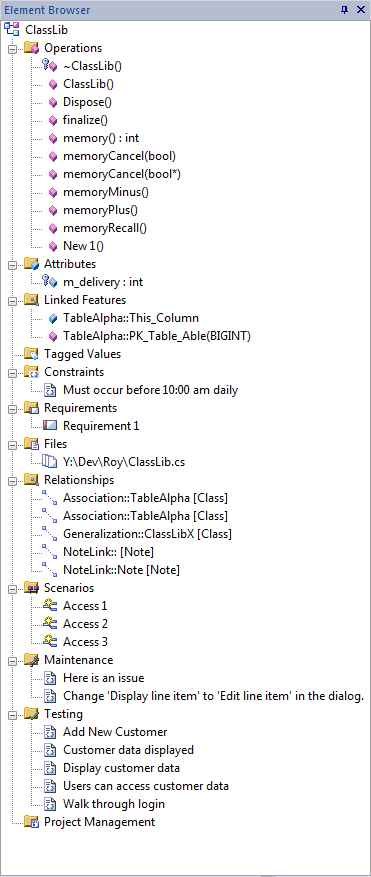Select the Access 2 scenario
This screenshot has width=371, height=877.
[85, 624]
